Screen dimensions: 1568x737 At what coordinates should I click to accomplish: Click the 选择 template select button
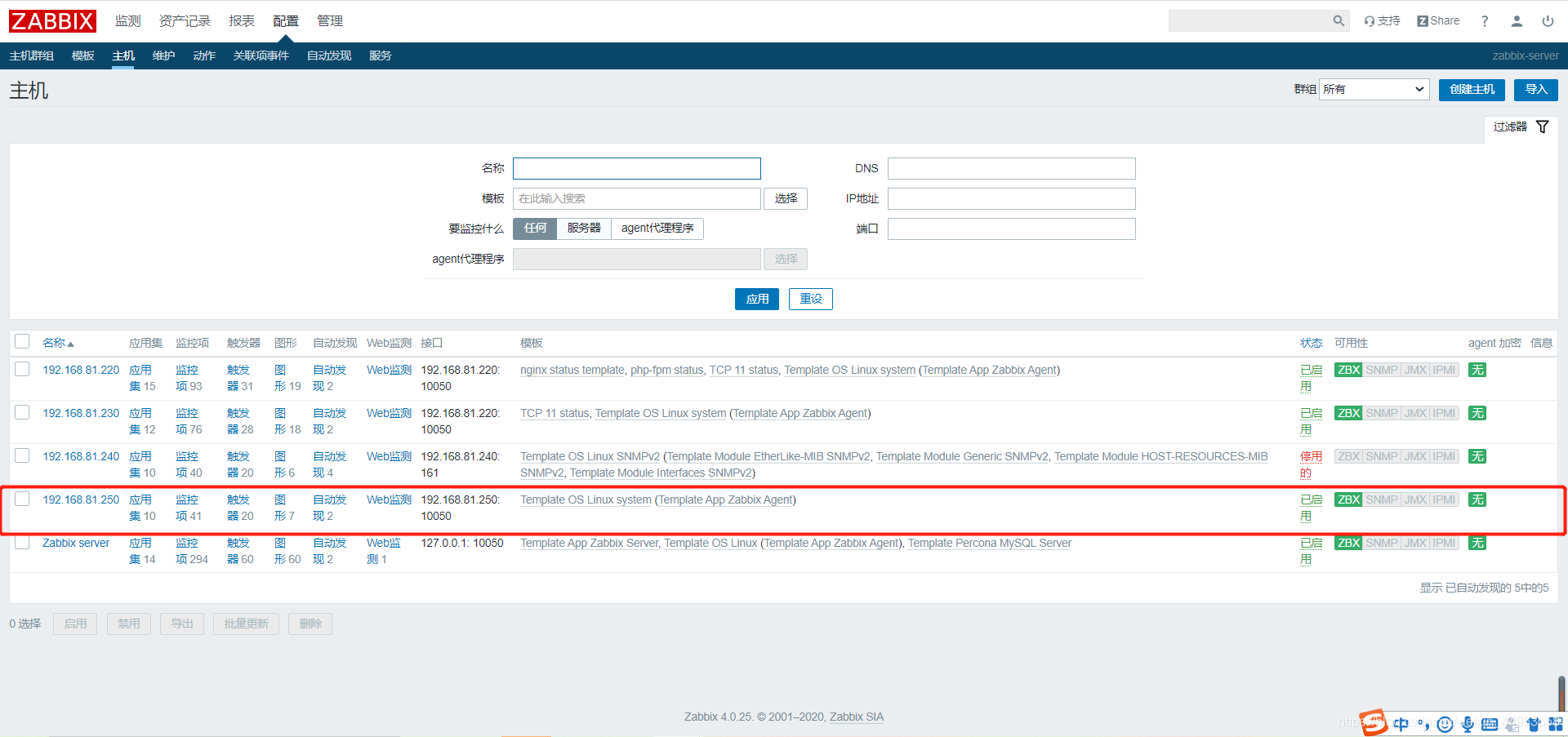tap(786, 198)
